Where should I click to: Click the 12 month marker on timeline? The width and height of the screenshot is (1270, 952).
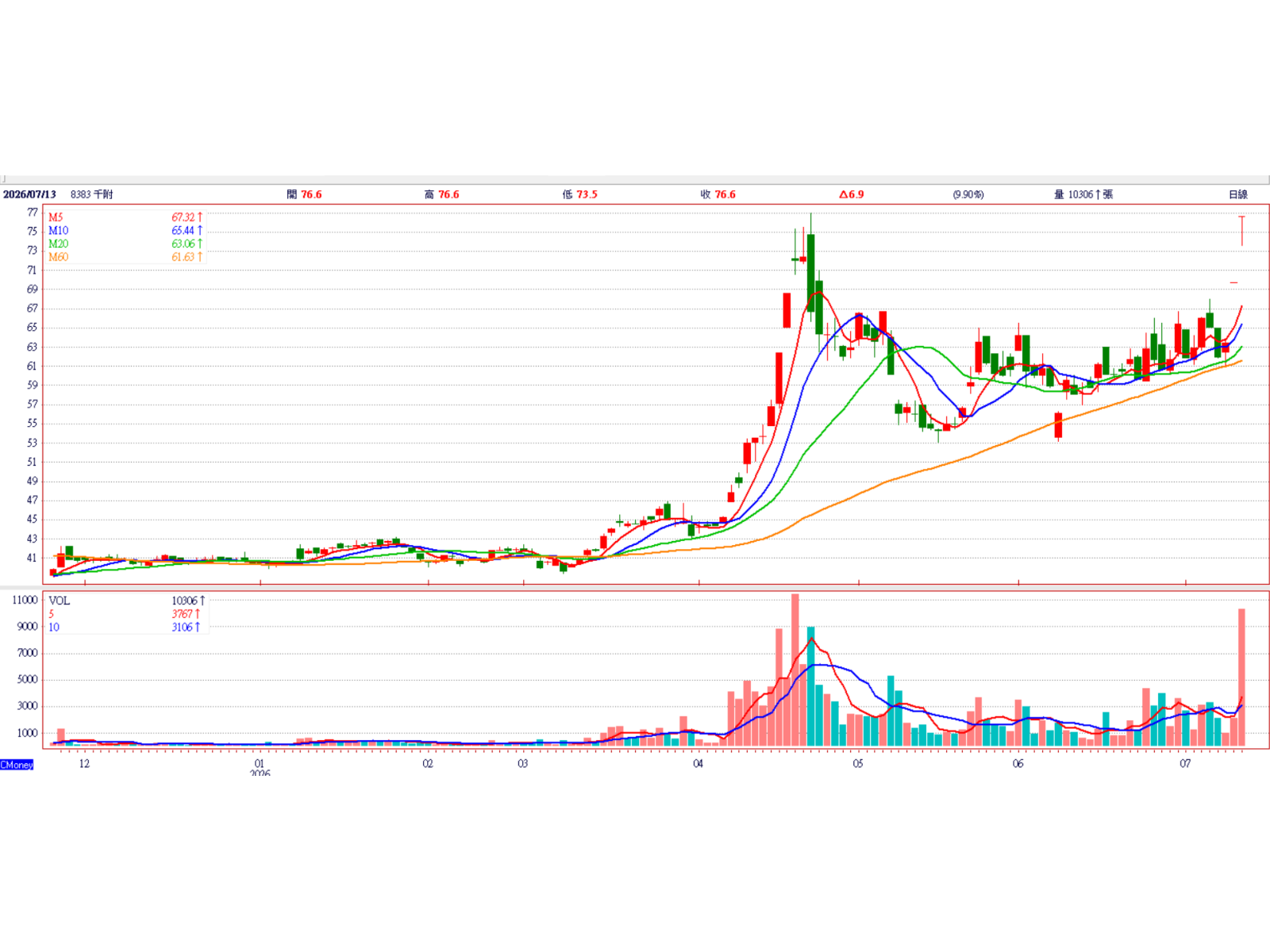click(x=84, y=764)
